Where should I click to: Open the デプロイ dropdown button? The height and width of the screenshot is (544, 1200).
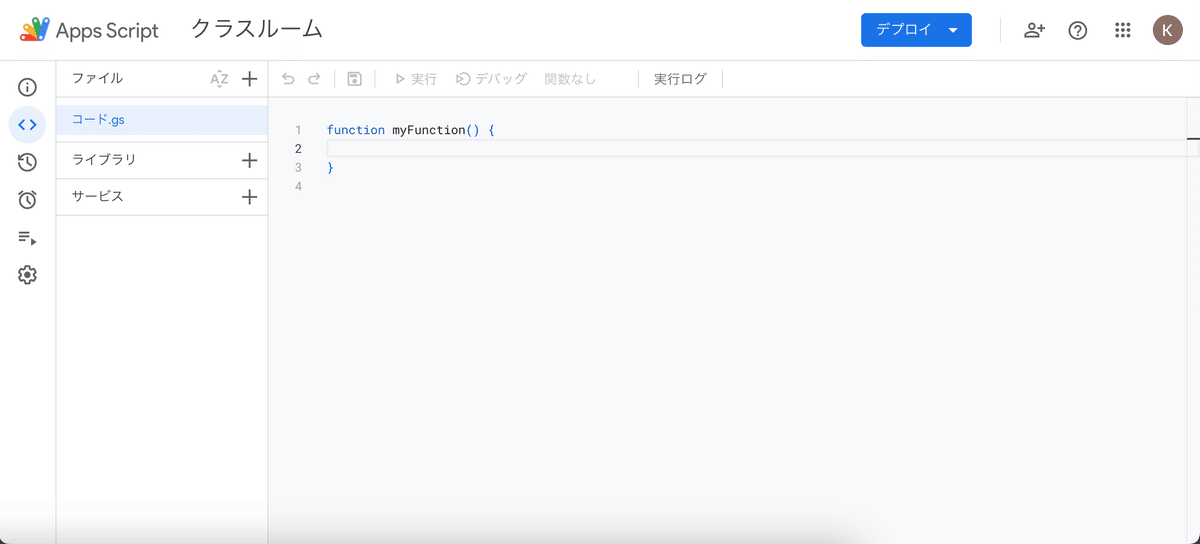pos(916,30)
